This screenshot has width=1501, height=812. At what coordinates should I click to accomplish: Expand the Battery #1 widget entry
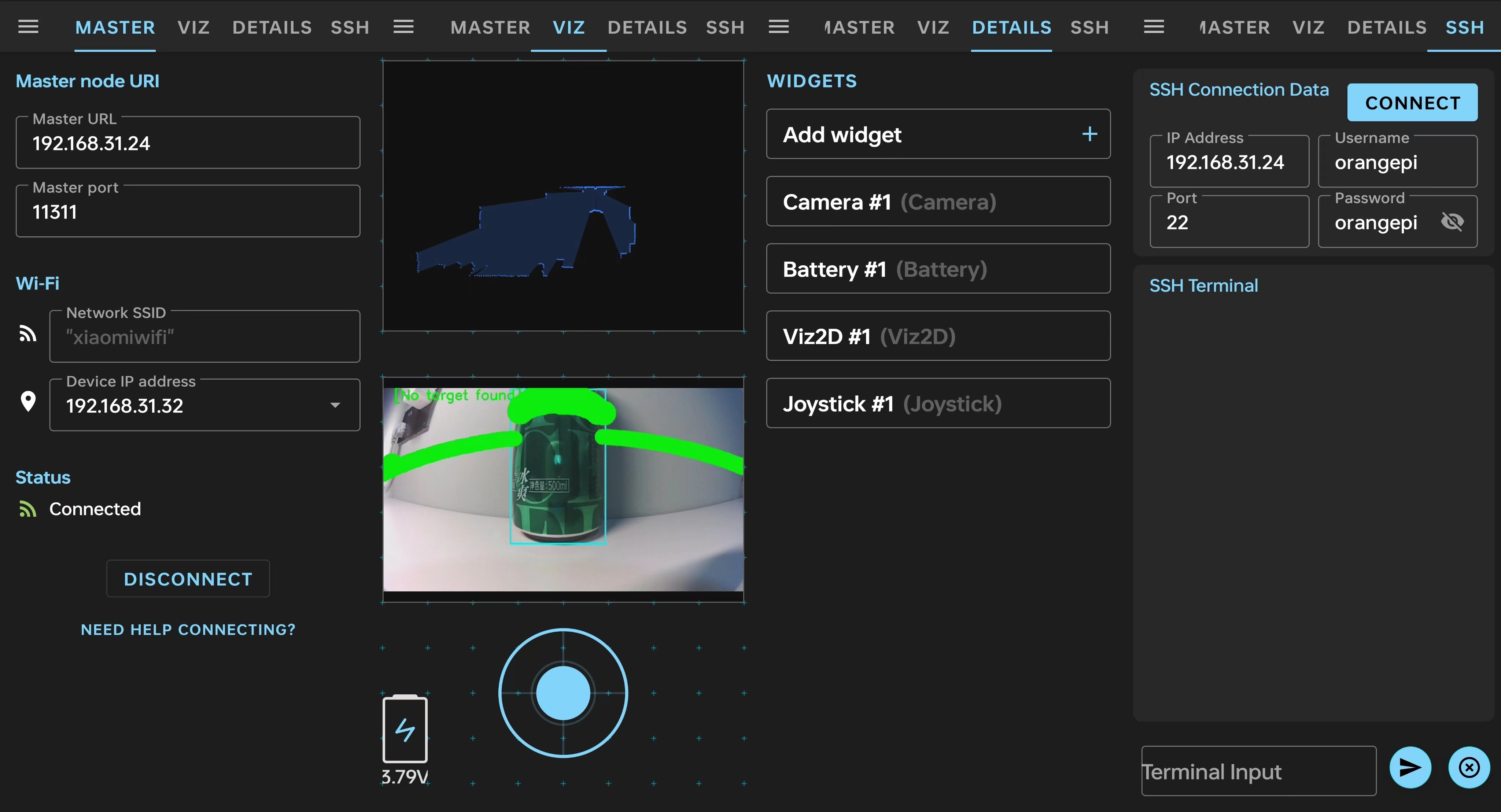[938, 269]
